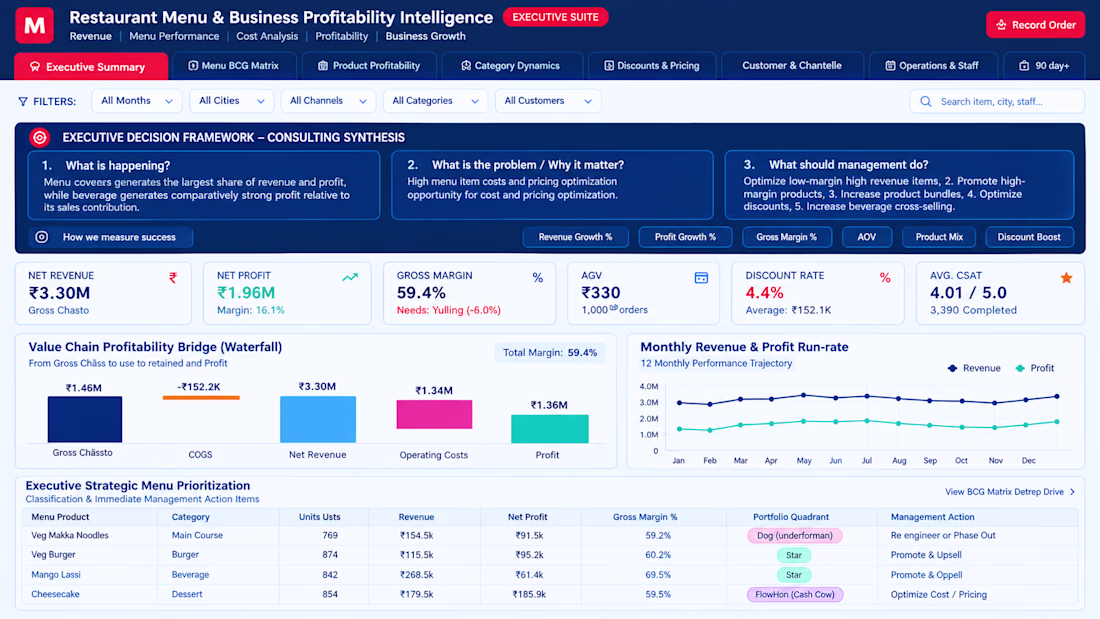Toggle the Revenue series in chart legend
Image resolution: width=1100 pixels, height=619 pixels.
974,368
